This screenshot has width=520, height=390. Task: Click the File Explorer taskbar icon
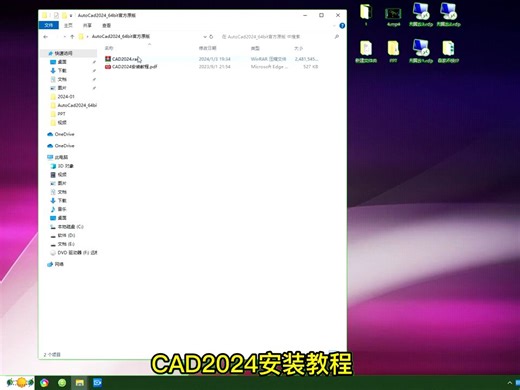pos(80,383)
